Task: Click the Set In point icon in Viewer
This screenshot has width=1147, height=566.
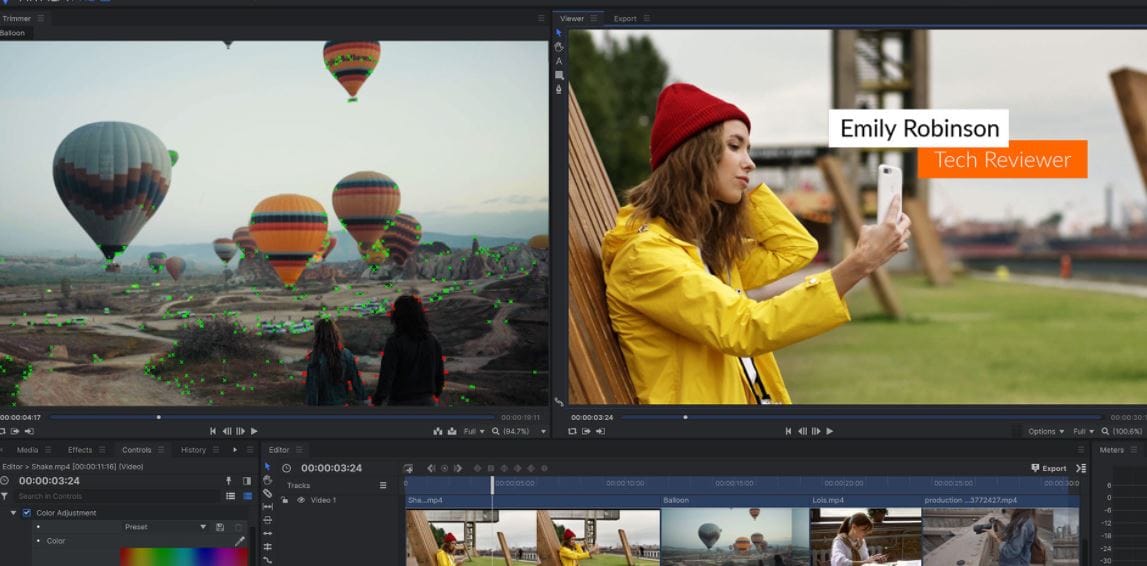Action: click(x=587, y=431)
